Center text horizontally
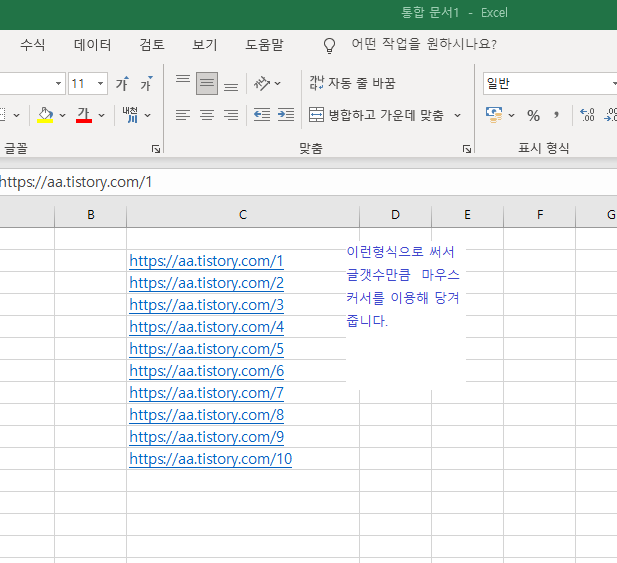This screenshot has width=617, height=563. coord(207,115)
